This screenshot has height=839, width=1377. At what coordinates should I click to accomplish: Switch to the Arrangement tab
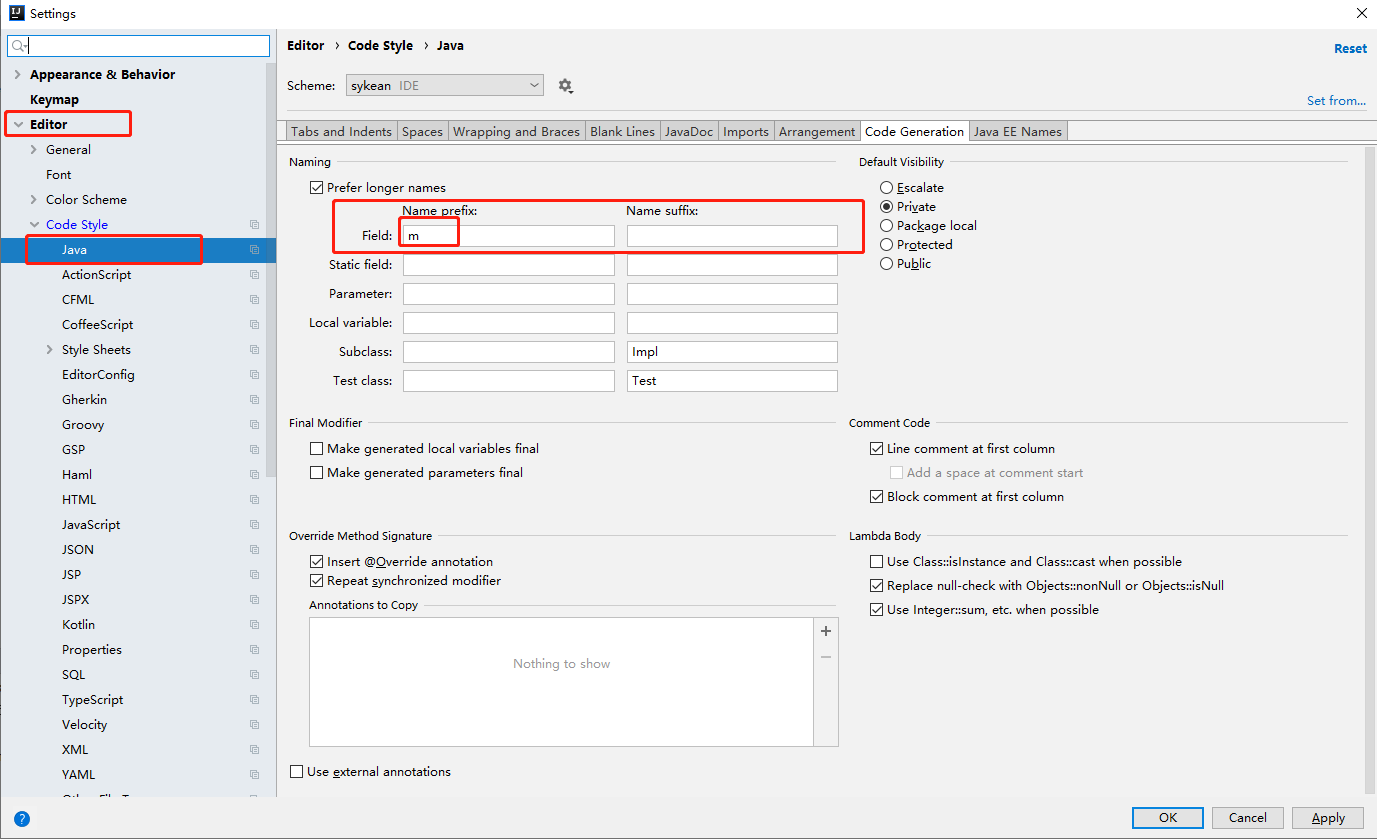817,132
